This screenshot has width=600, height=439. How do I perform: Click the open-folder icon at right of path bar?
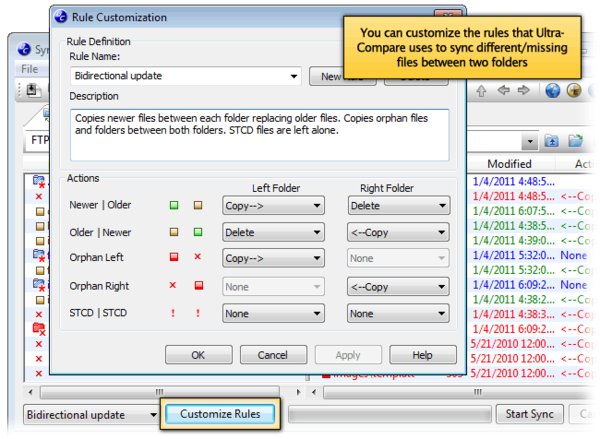(x=575, y=141)
